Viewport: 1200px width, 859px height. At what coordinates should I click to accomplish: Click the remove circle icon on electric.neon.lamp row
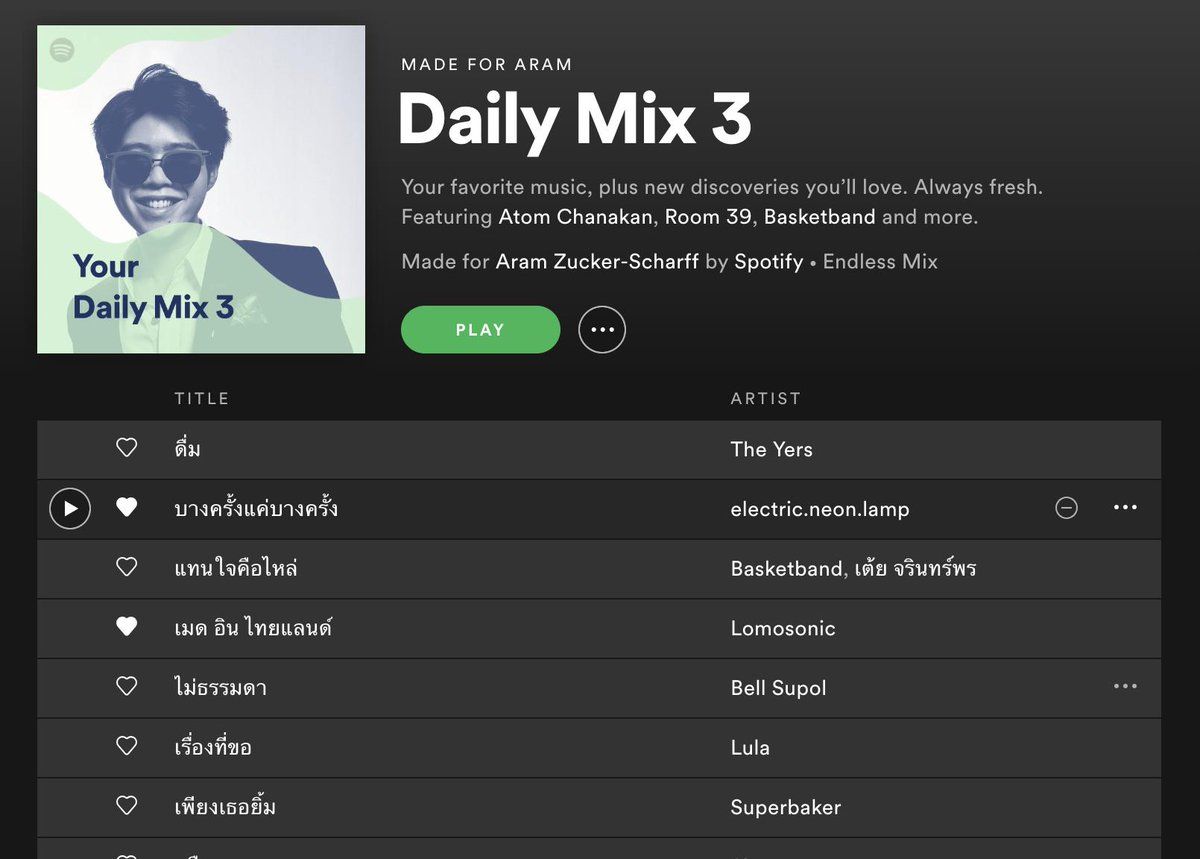click(1067, 508)
